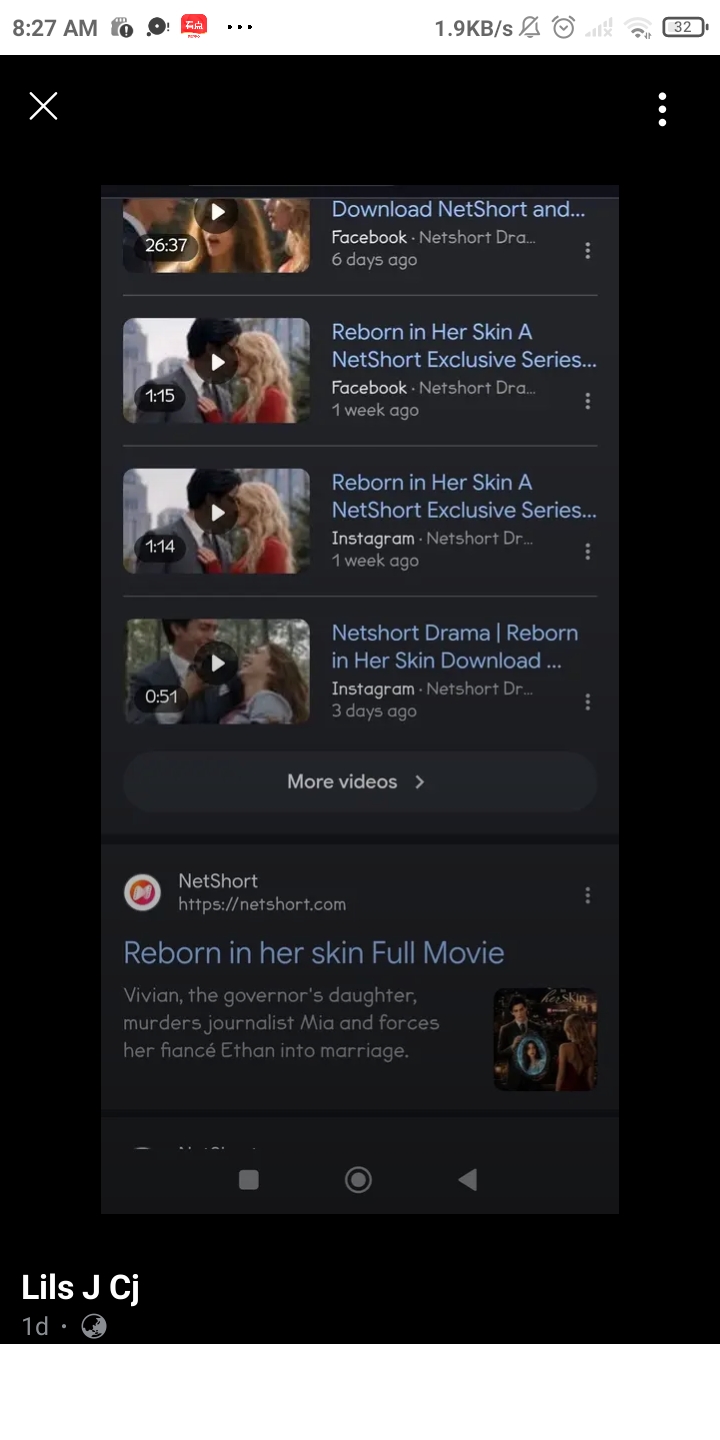Open 'Netshort Drama | Reborn in Her Skin Download' link
Viewport: 720px width, 1440px height.
[x=455, y=647]
